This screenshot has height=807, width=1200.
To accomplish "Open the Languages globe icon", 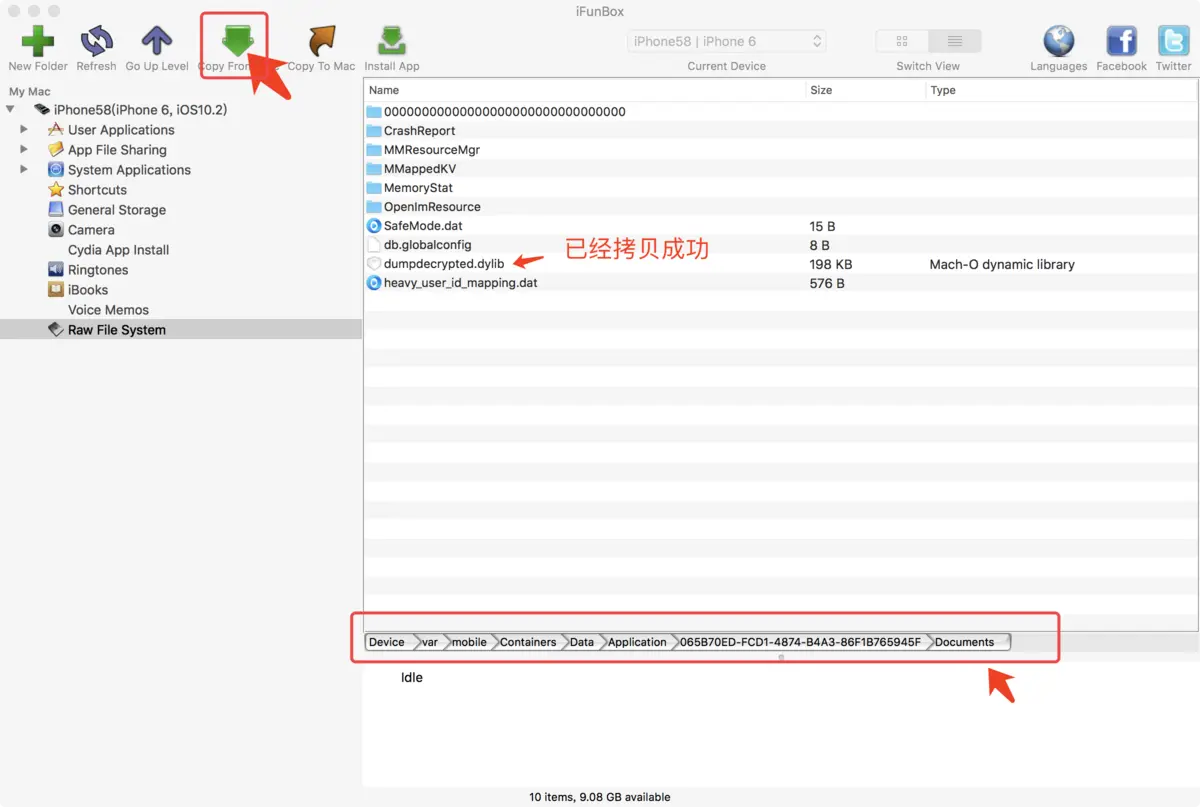I will [1058, 41].
